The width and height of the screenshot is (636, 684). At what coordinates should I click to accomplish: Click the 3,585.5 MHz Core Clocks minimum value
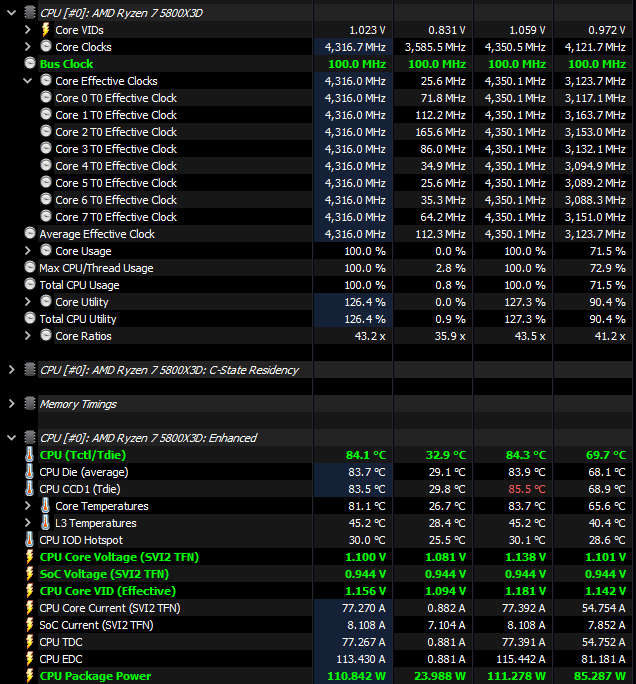[x=435, y=47]
